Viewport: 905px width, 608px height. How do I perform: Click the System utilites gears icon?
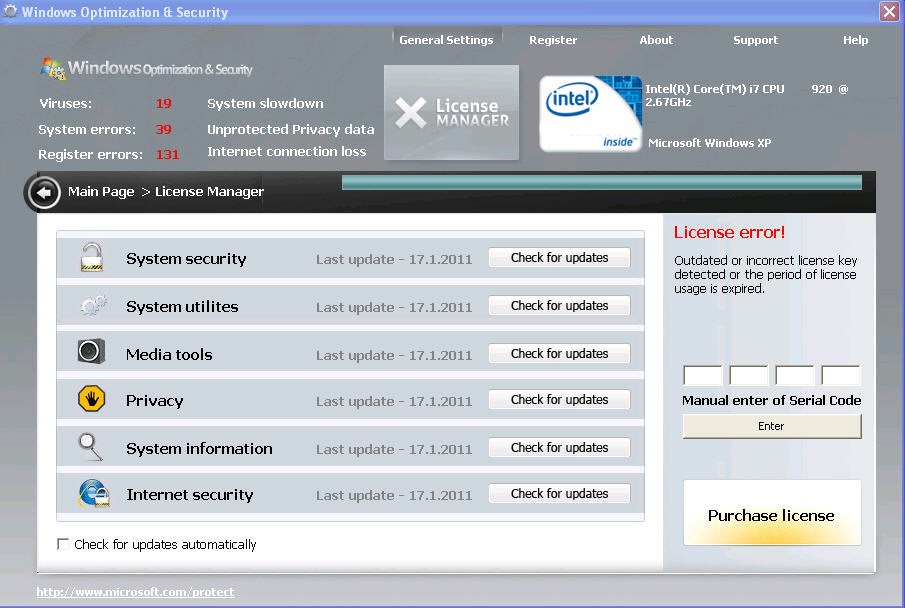93,305
